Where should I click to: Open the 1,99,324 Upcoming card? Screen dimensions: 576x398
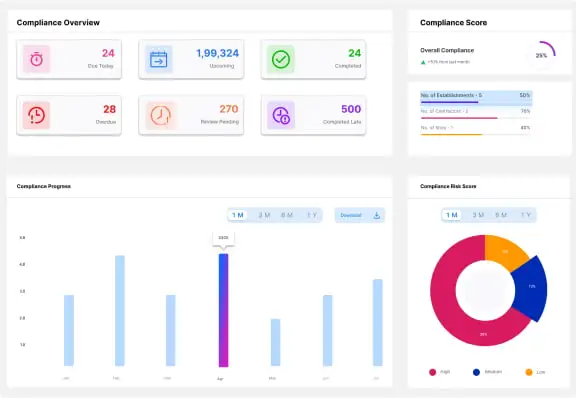click(x=191, y=59)
